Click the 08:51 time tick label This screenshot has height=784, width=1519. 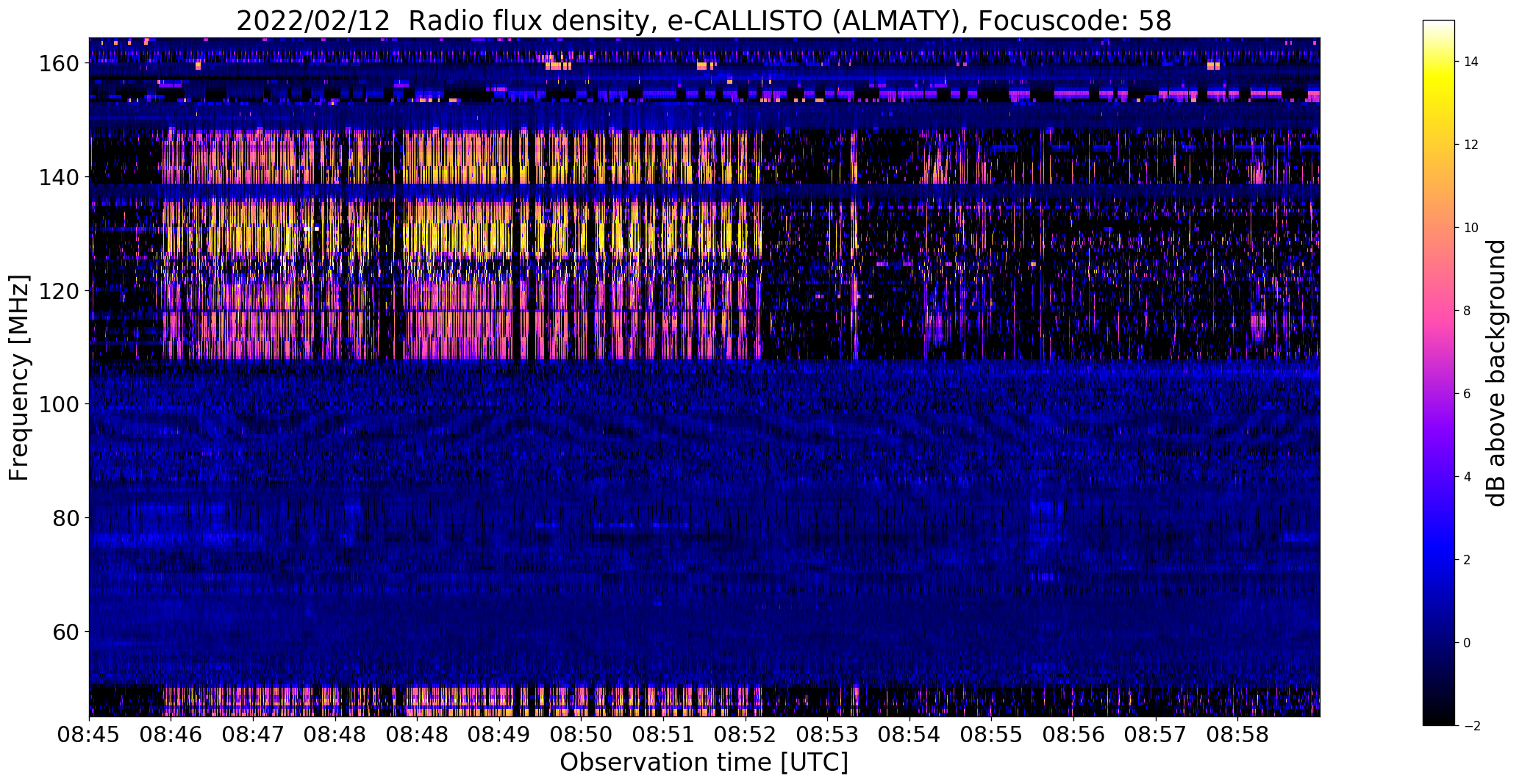(x=663, y=736)
